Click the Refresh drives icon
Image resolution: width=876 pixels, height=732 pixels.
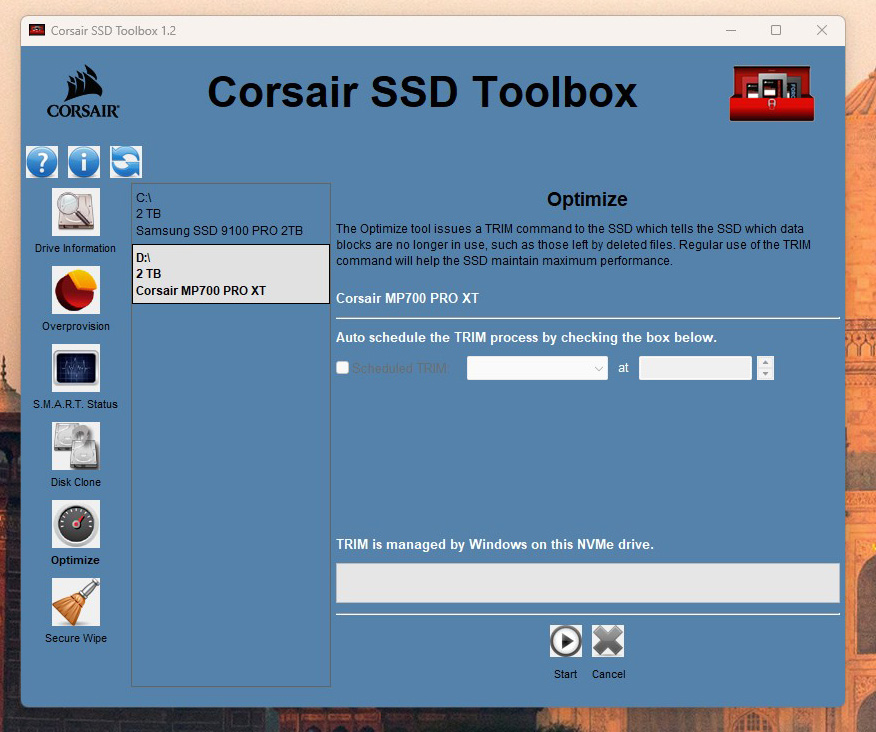coord(126,162)
